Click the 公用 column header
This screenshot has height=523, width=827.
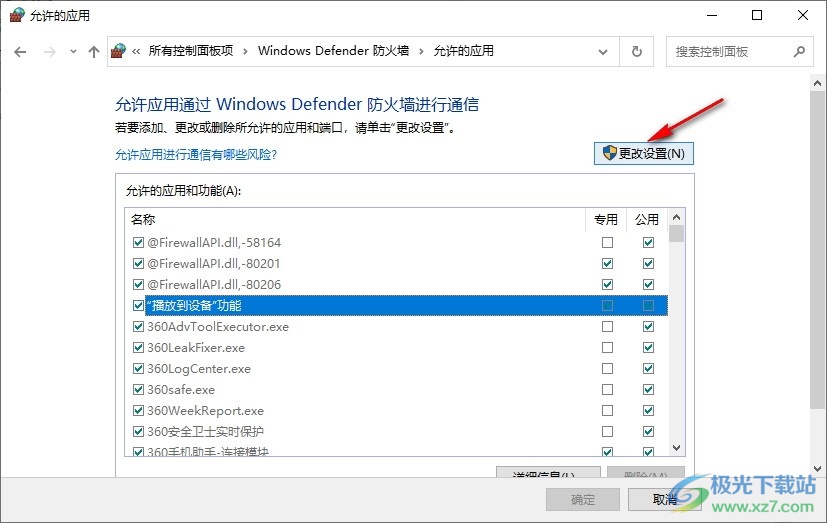647,219
